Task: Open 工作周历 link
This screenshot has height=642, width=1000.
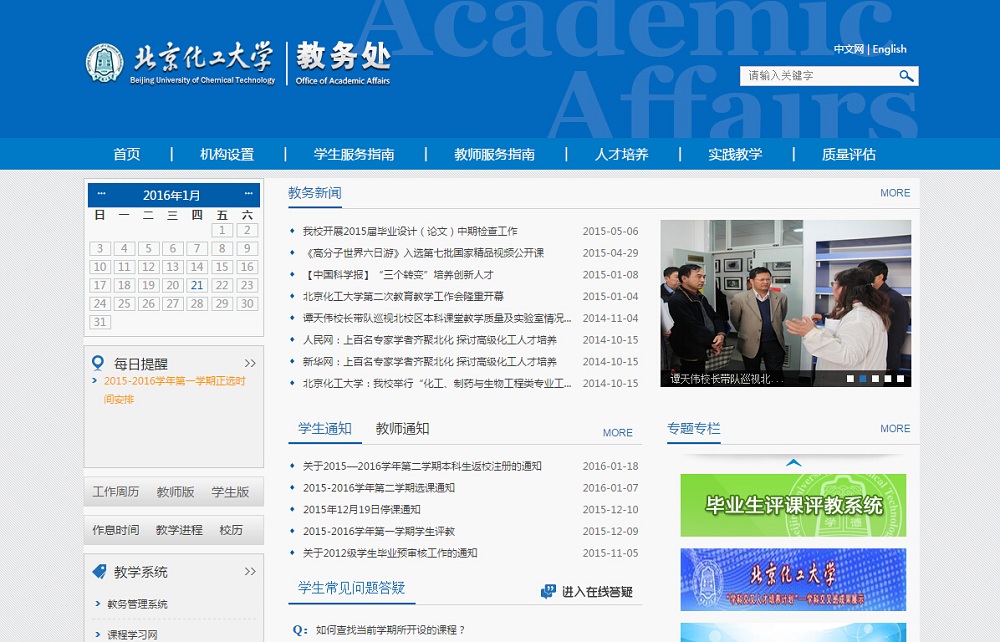Action: [115, 492]
